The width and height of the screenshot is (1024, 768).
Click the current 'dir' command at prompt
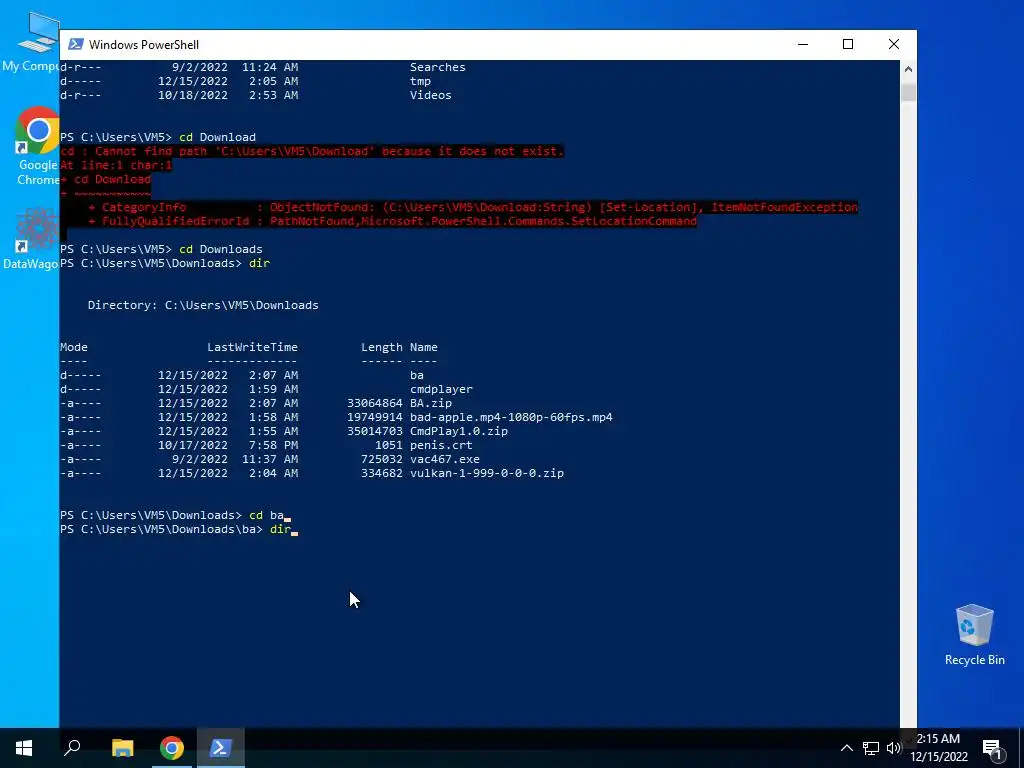pos(280,529)
